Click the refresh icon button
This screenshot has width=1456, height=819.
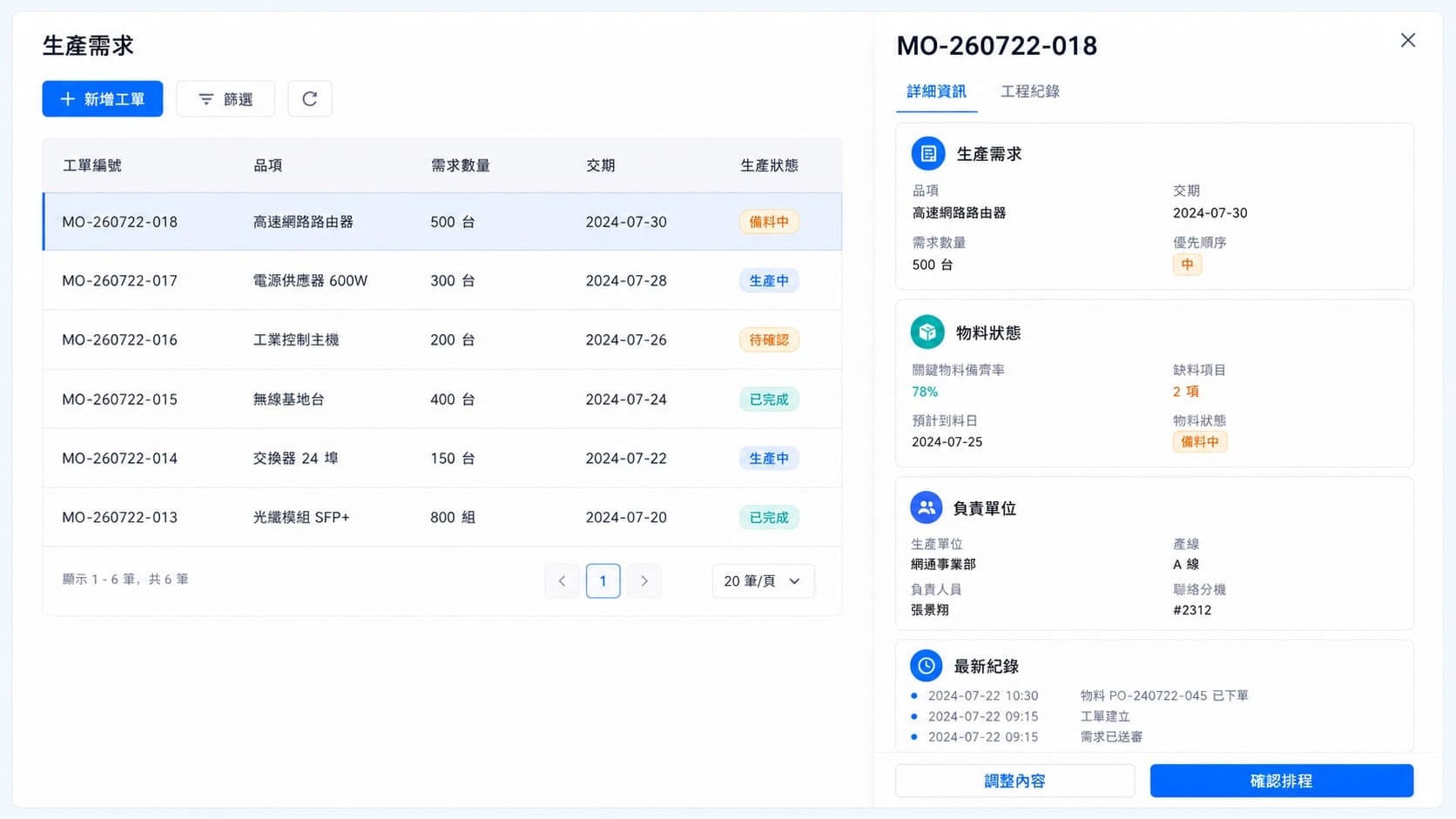pos(309,99)
